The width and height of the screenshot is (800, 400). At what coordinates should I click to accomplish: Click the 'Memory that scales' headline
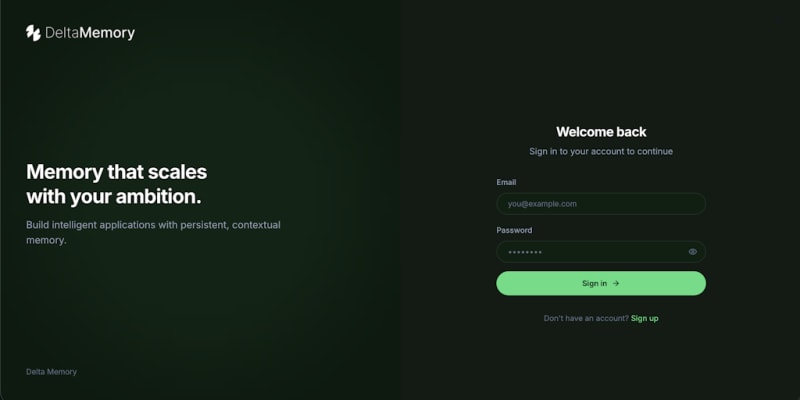(116, 172)
